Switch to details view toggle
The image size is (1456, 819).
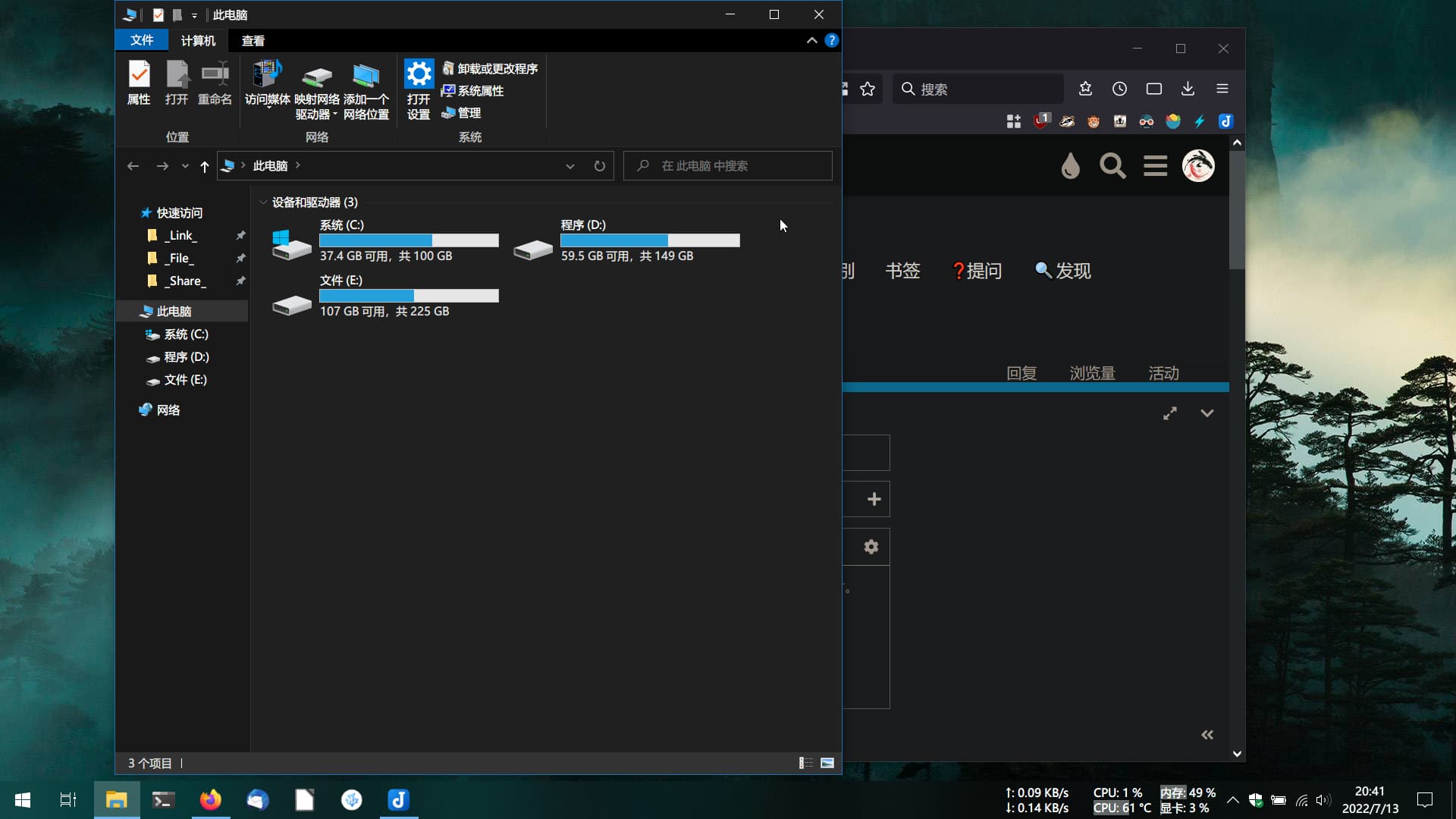[x=805, y=763]
